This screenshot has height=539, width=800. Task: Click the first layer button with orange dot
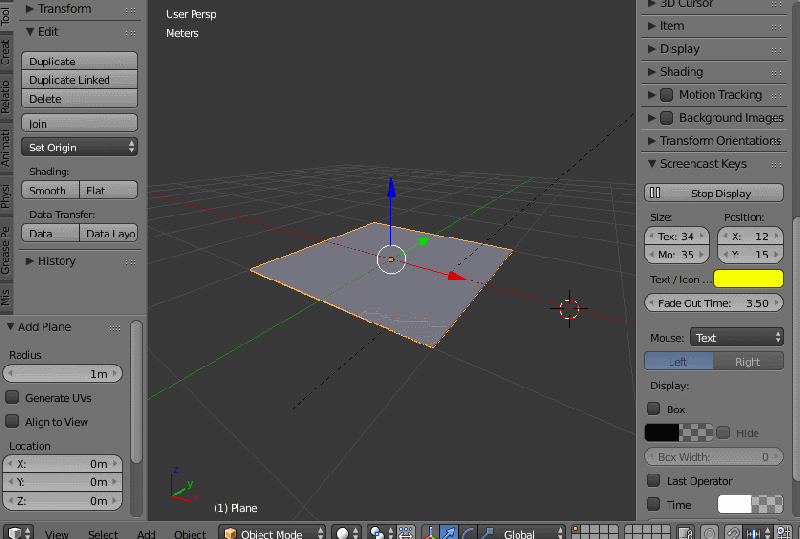(x=575, y=529)
